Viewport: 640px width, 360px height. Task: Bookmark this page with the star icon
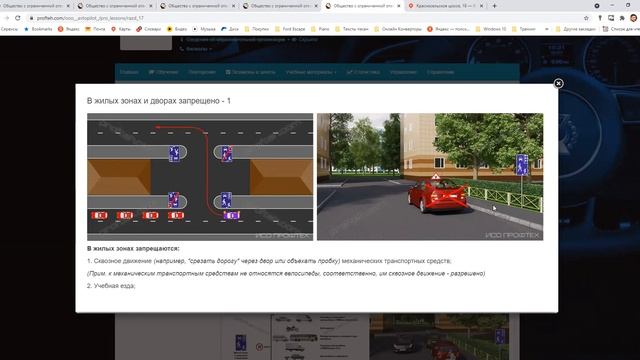(586, 18)
